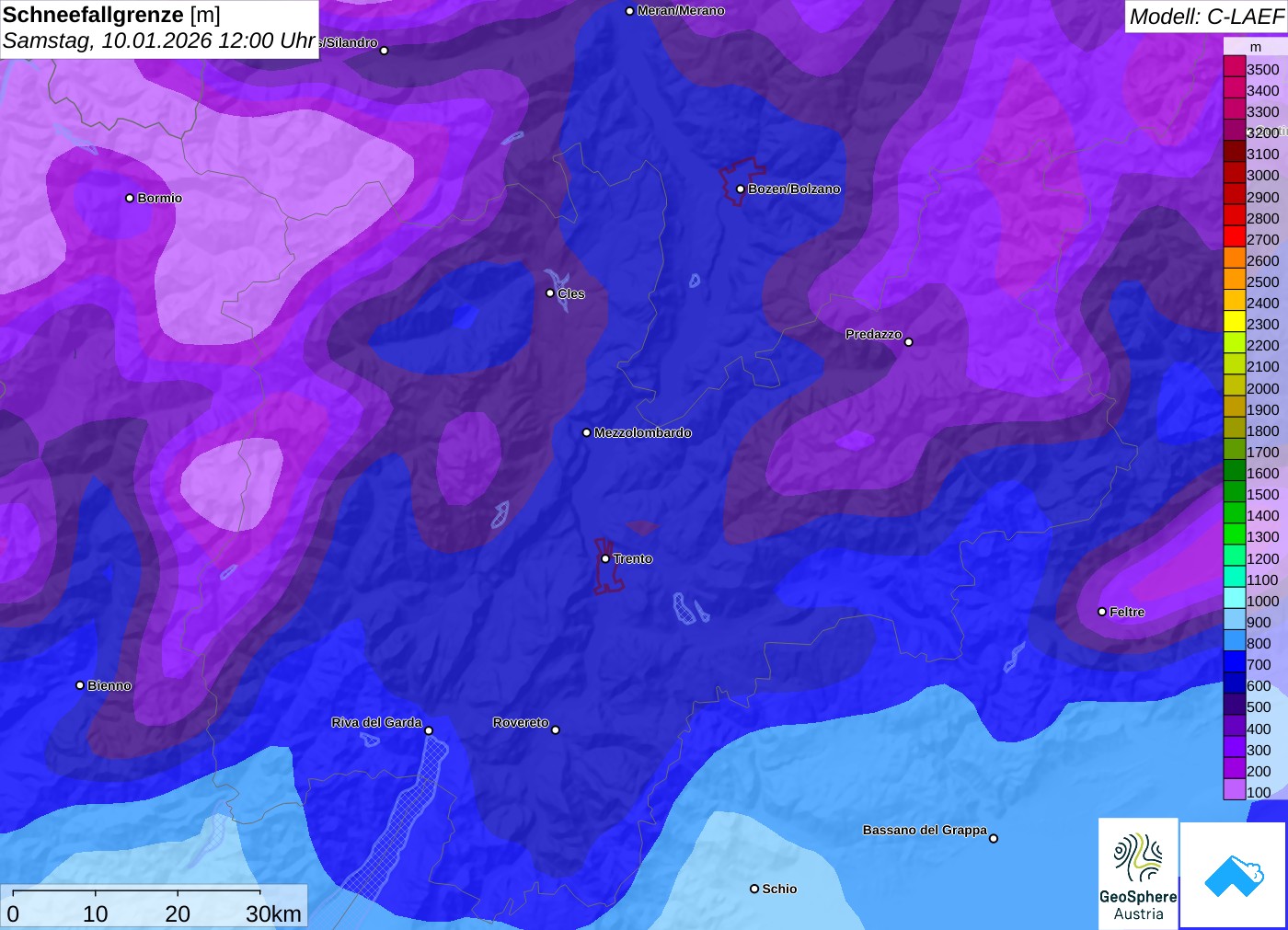Click the scale bar '20' tick label

tap(178, 913)
